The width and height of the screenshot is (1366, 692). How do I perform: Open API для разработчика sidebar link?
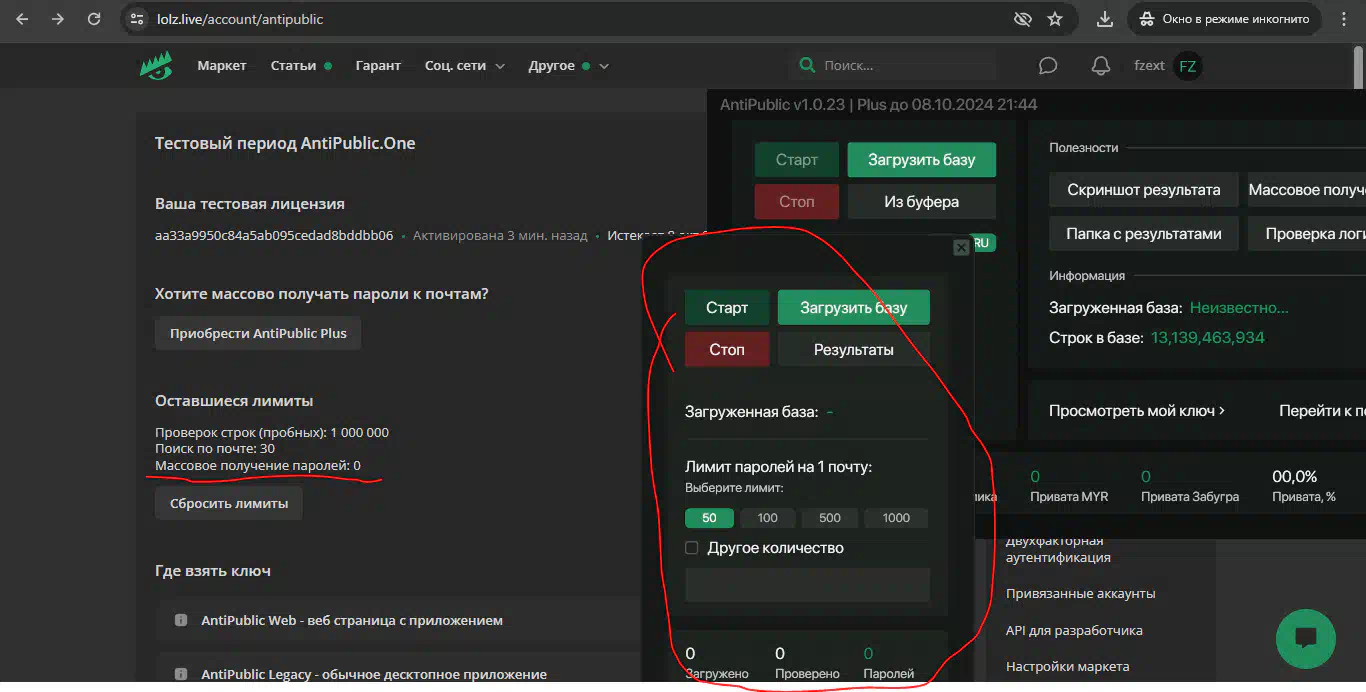point(1074,630)
